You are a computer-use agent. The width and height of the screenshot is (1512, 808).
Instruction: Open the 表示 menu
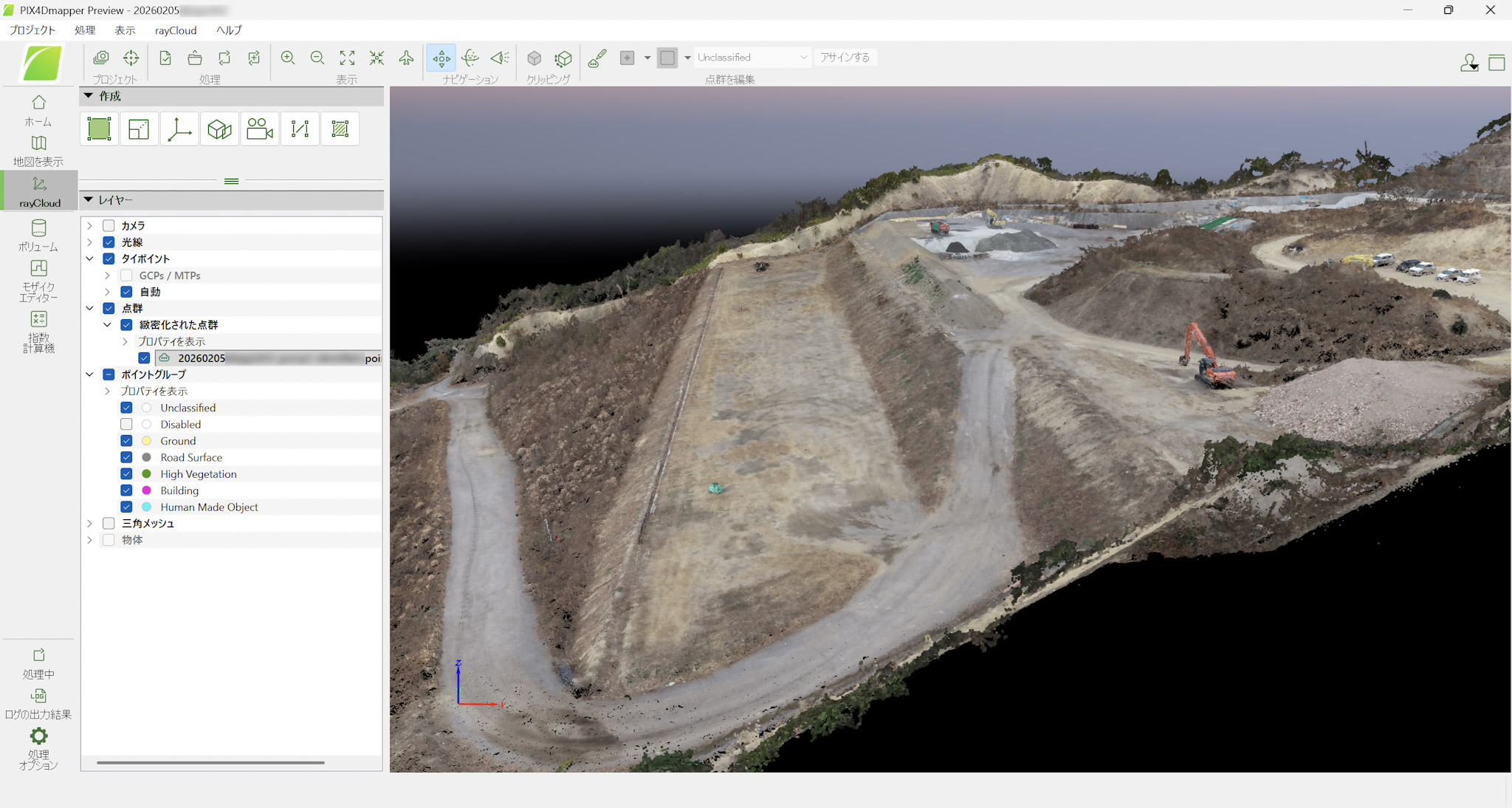[125, 30]
